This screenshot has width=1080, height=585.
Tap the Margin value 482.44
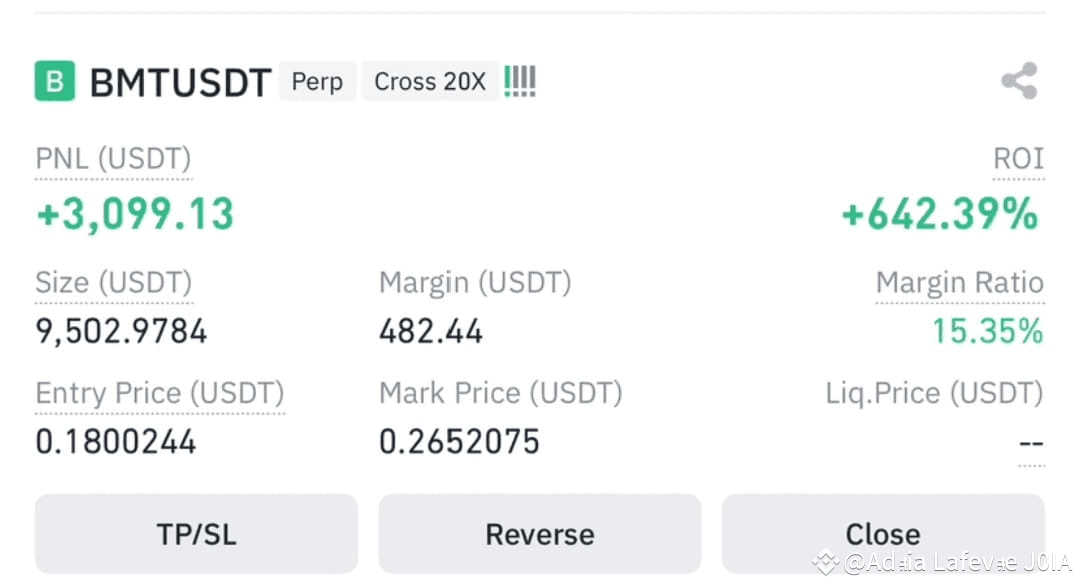pos(431,331)
